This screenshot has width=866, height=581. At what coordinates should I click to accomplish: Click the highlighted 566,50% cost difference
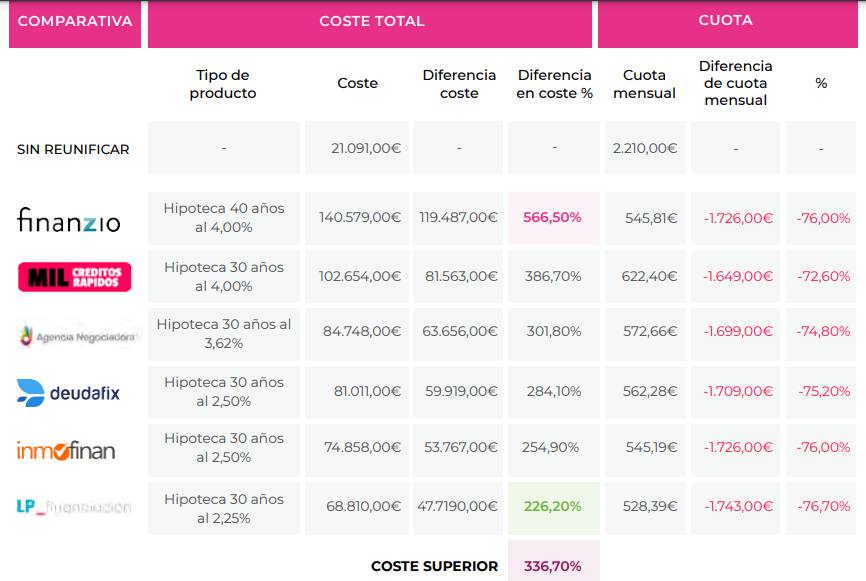(553, 218)
